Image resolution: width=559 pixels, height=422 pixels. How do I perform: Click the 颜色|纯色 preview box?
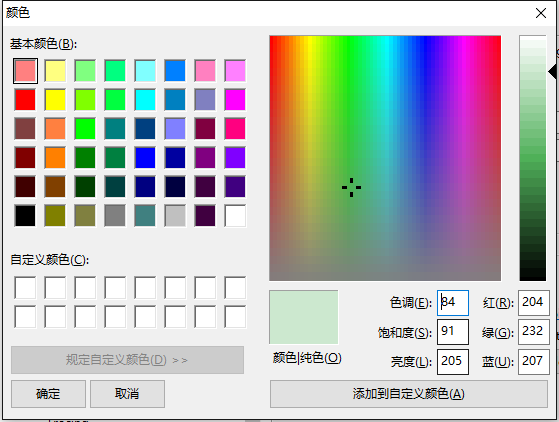304,317
